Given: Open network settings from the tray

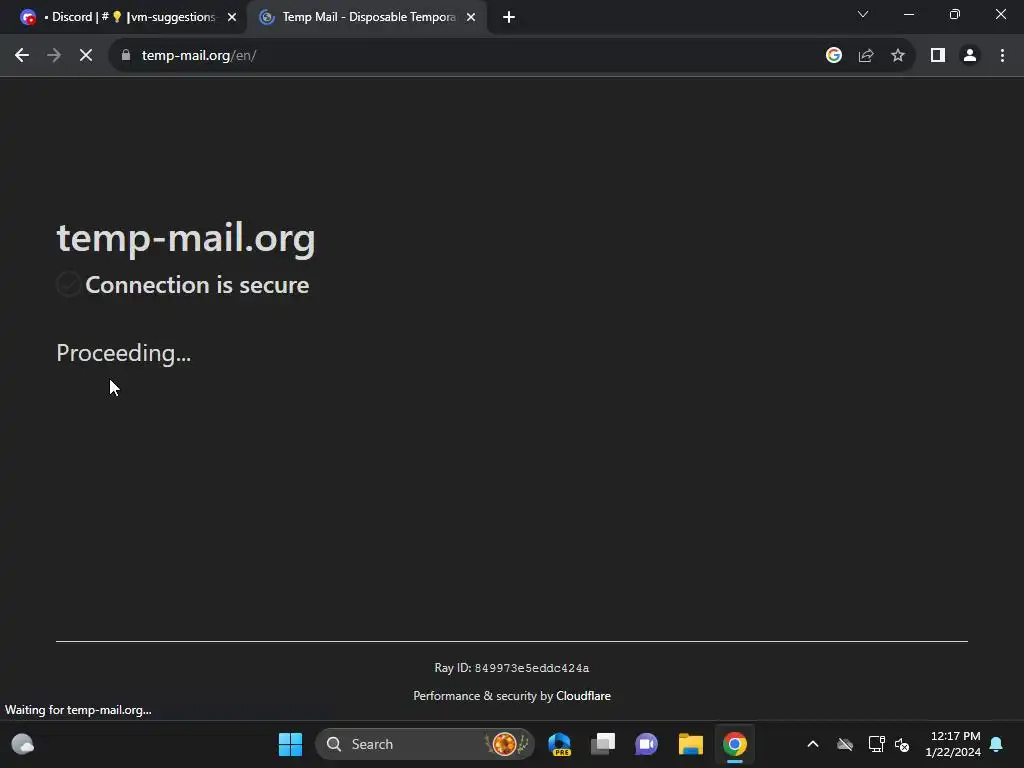Looking at the screenshot, I should (x=876, y=744).
